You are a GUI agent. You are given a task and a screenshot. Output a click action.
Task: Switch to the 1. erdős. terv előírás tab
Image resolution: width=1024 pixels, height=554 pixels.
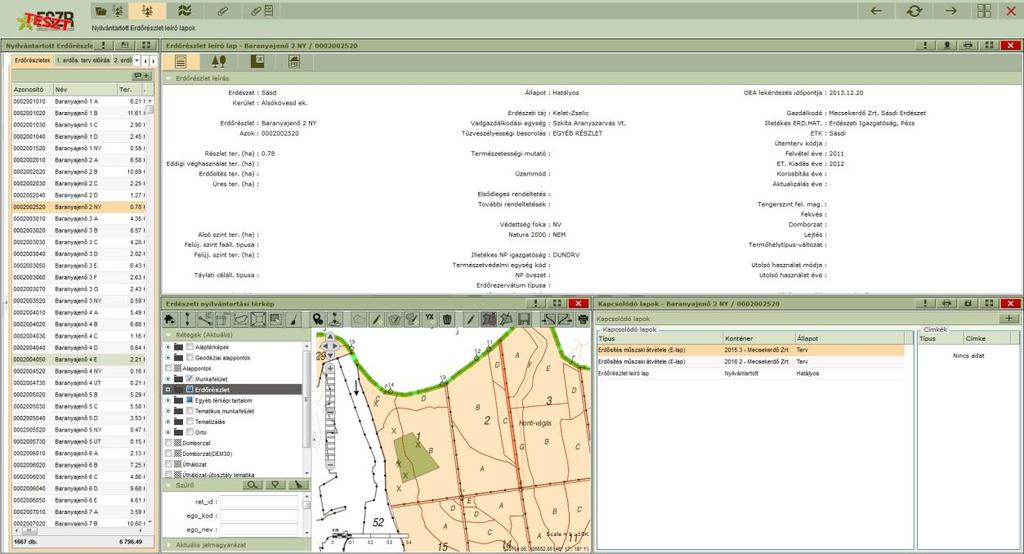pos(83,60)
